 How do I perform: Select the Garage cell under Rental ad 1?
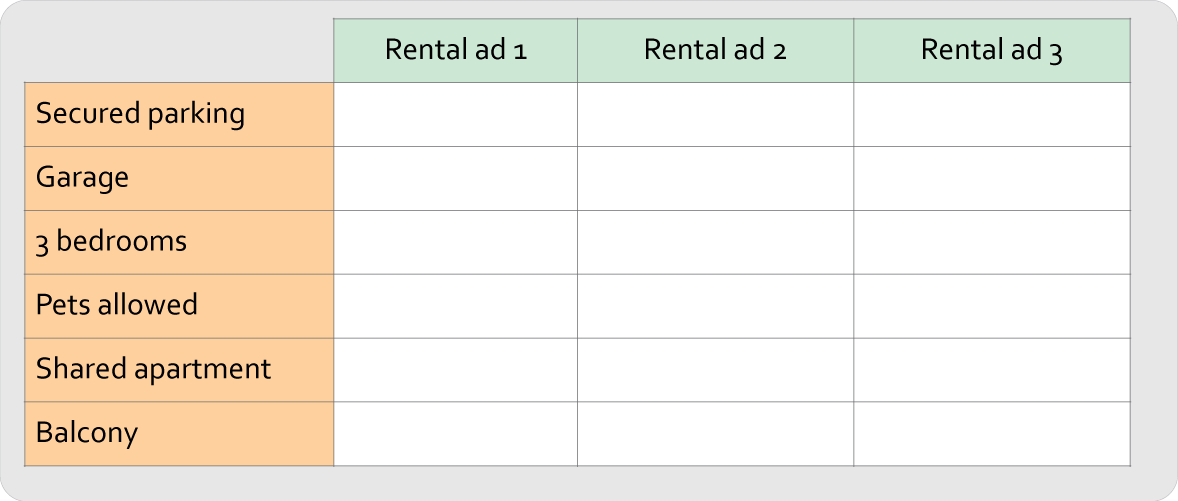click(x=455, y=178)
